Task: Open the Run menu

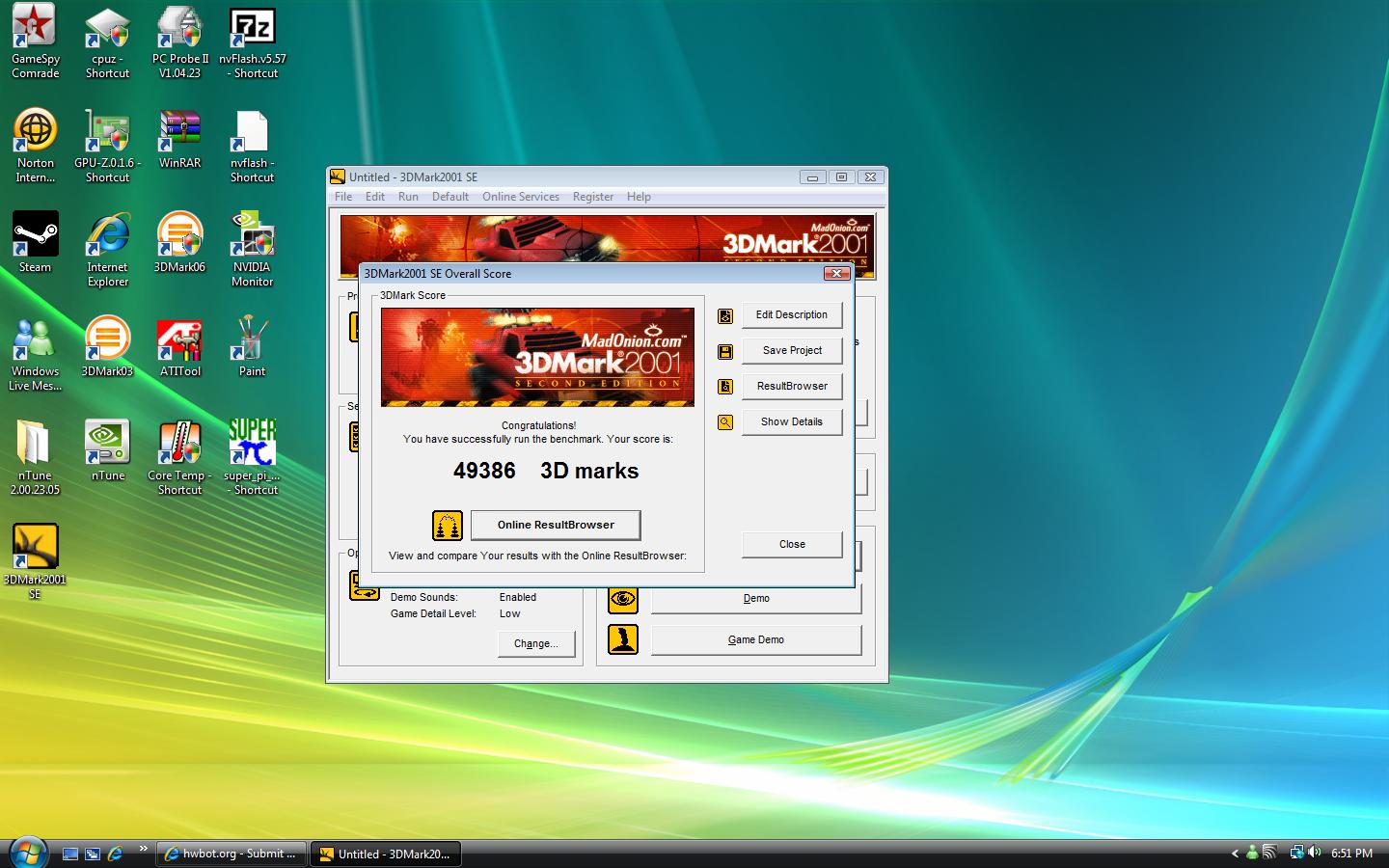Action: coord(408,197)
